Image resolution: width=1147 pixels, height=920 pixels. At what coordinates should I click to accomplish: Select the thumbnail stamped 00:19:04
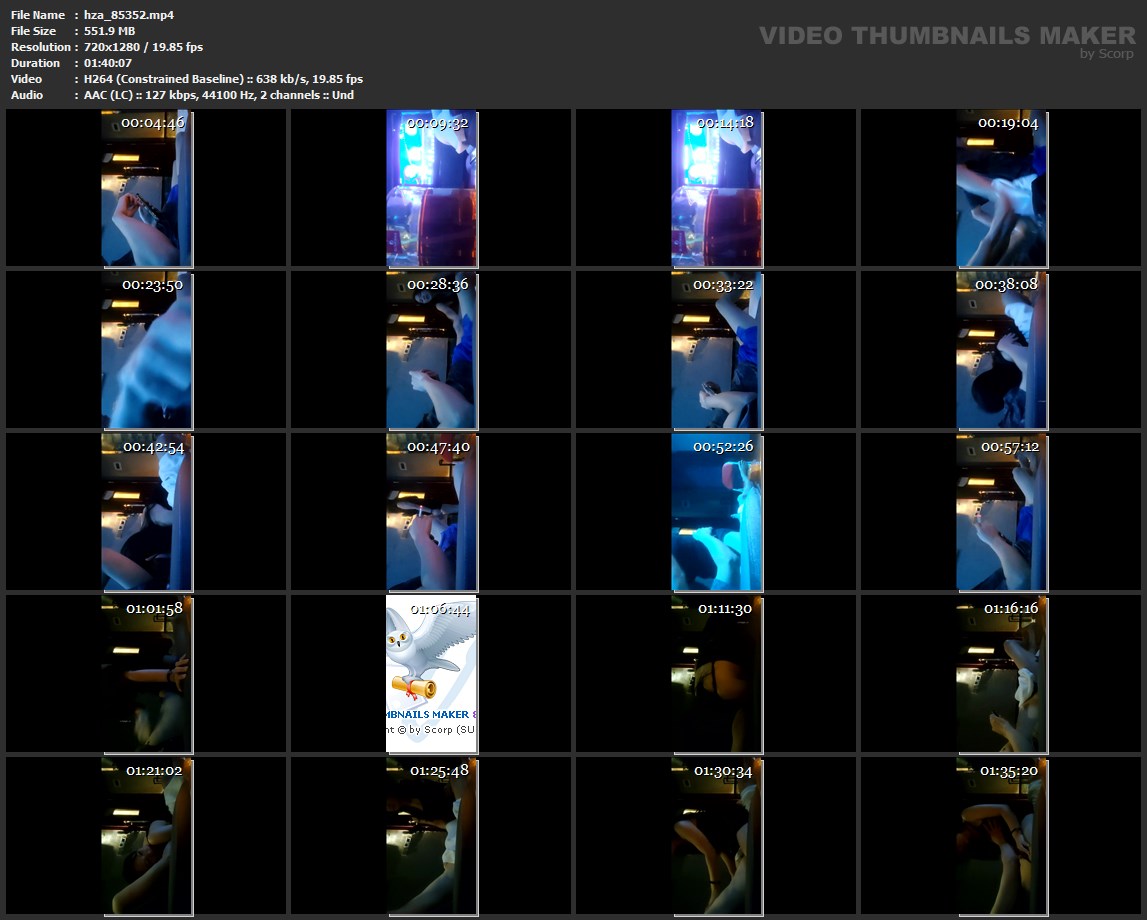(x=1002, y=188)
